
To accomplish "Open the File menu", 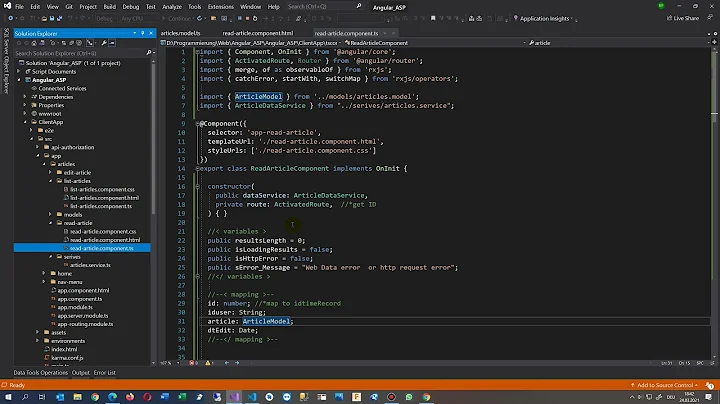I will 19,6.
